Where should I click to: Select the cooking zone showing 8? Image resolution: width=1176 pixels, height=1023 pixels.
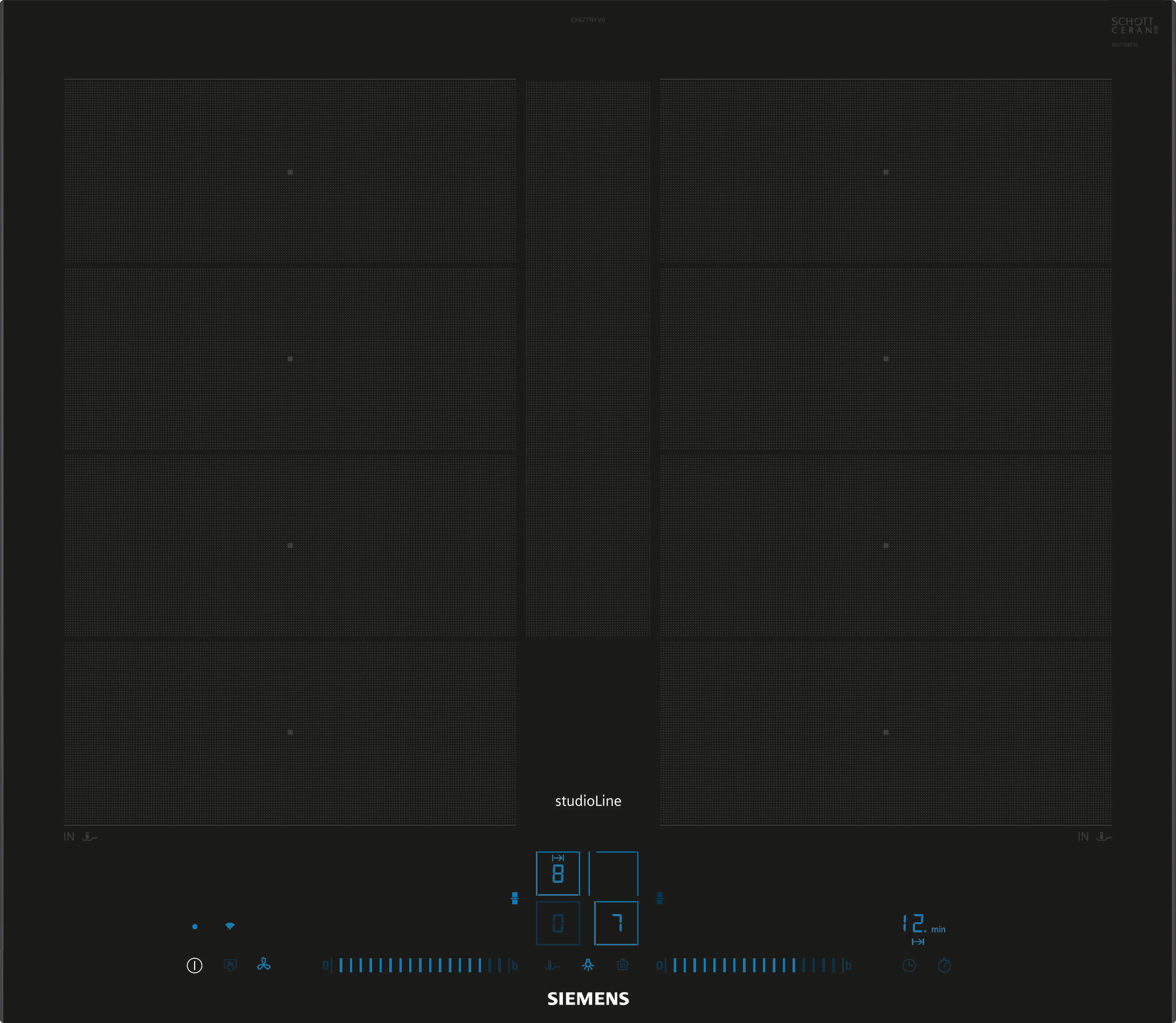pos(558,874)
